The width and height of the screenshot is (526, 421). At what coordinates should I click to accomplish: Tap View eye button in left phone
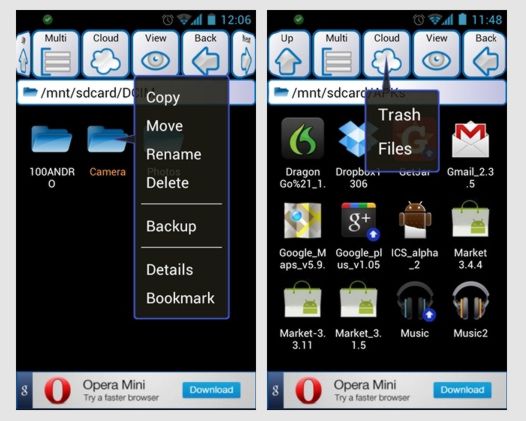(155, 54)
